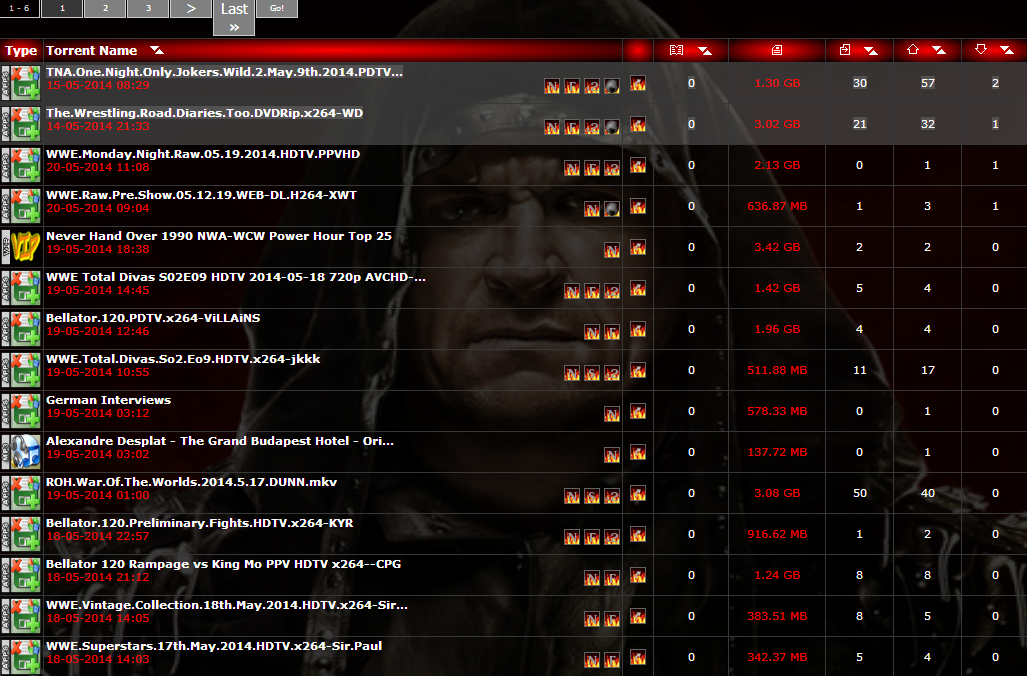Image resolution: width=1027 pixels, height=676 pixels.
Task: Click the 57 seeders count for TNA row
Action: pos(927,83)
